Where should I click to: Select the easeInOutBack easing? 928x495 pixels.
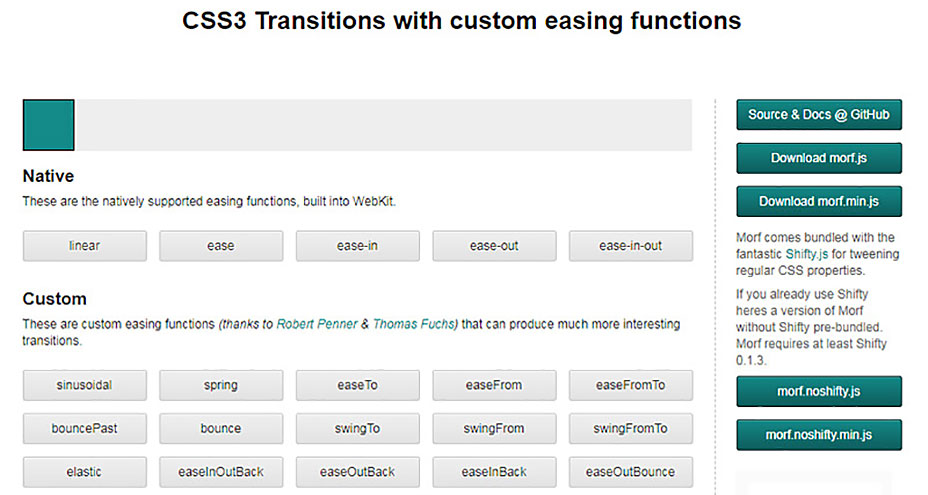[x=220, y=472]
